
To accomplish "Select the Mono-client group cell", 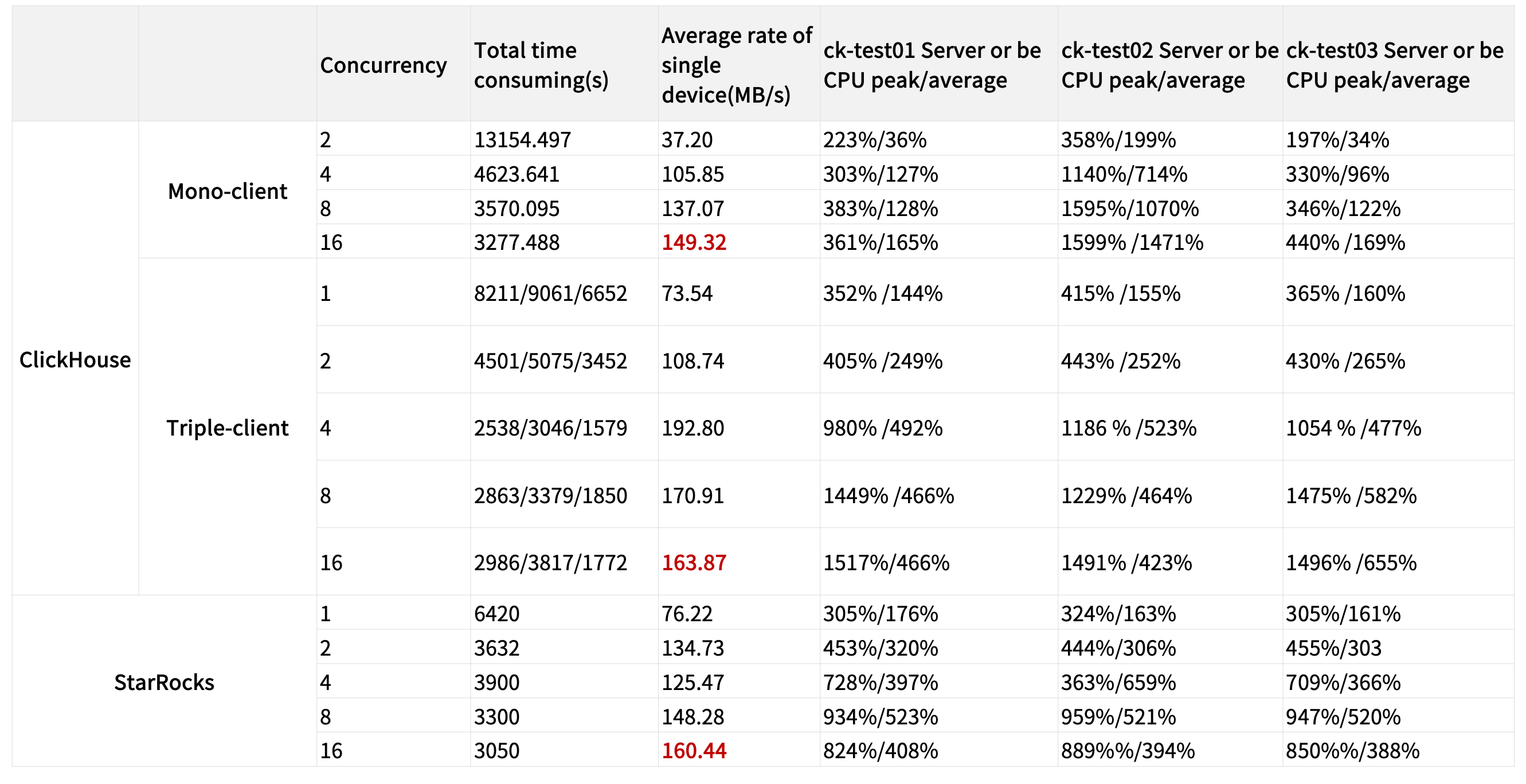I will [x=228, y=190].
